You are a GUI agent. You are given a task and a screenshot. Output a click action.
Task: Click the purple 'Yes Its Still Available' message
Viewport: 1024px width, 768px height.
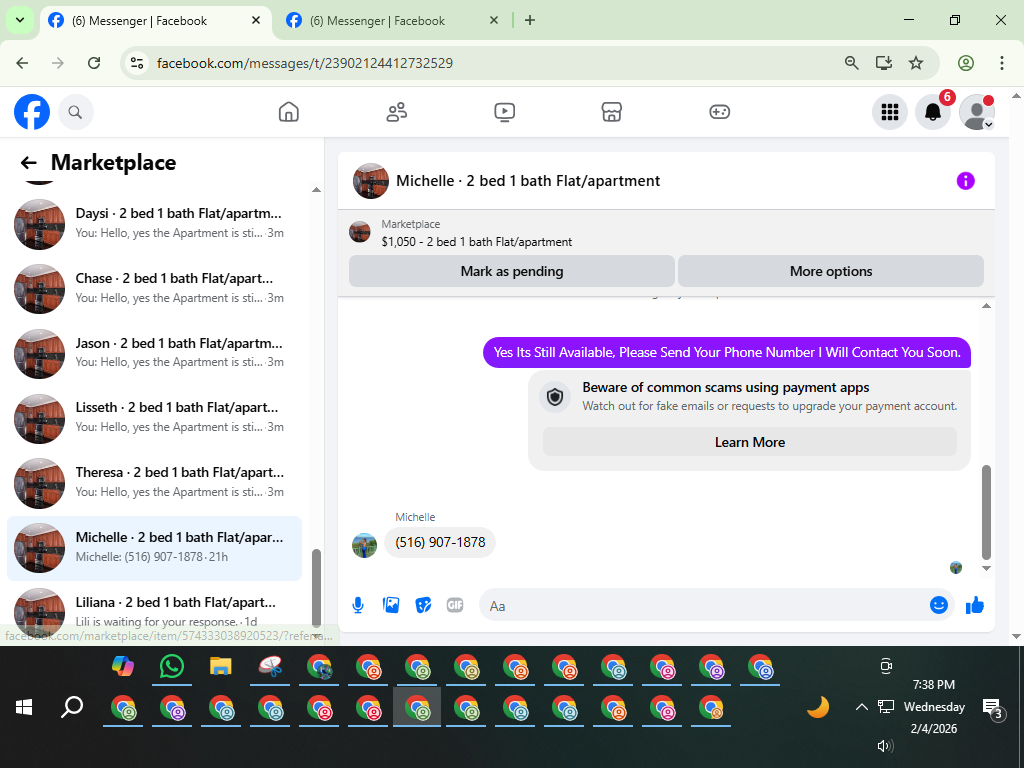tap(727, 353)
